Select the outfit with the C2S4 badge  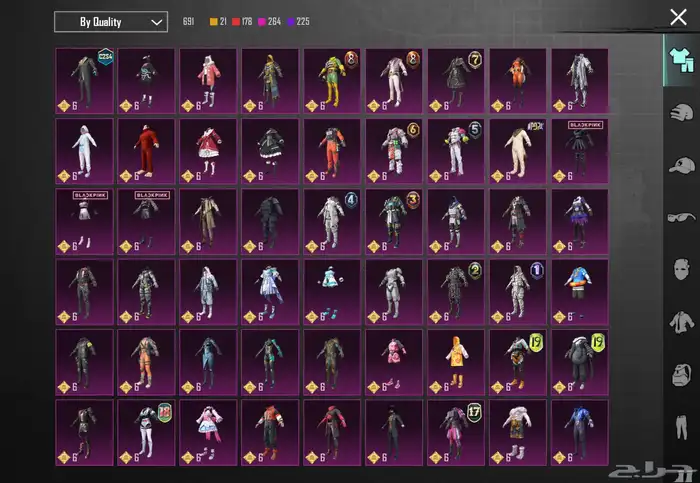point(85,80)
